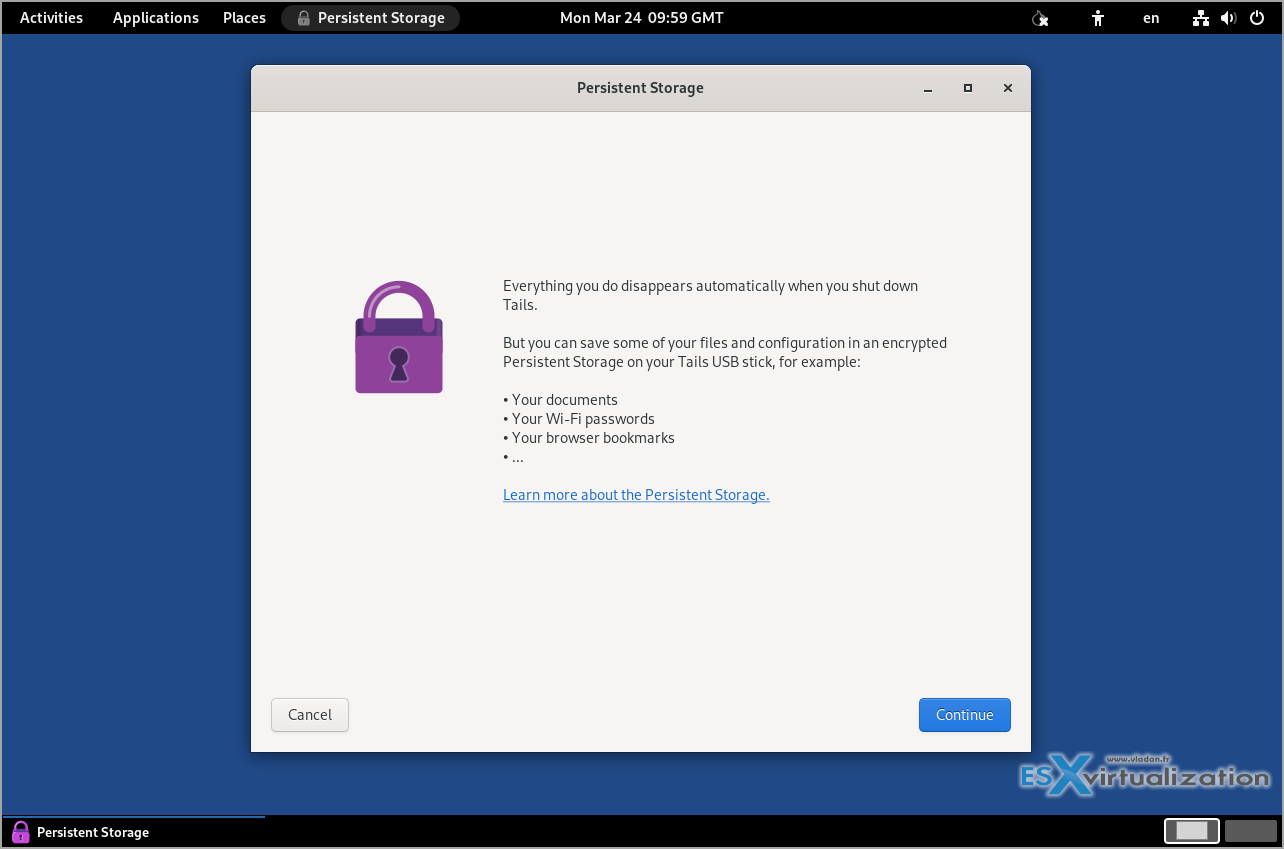Open 'Learn more about the Persistent Storage' link
This screenshot has height=849, width=1284.
(636, 495)
